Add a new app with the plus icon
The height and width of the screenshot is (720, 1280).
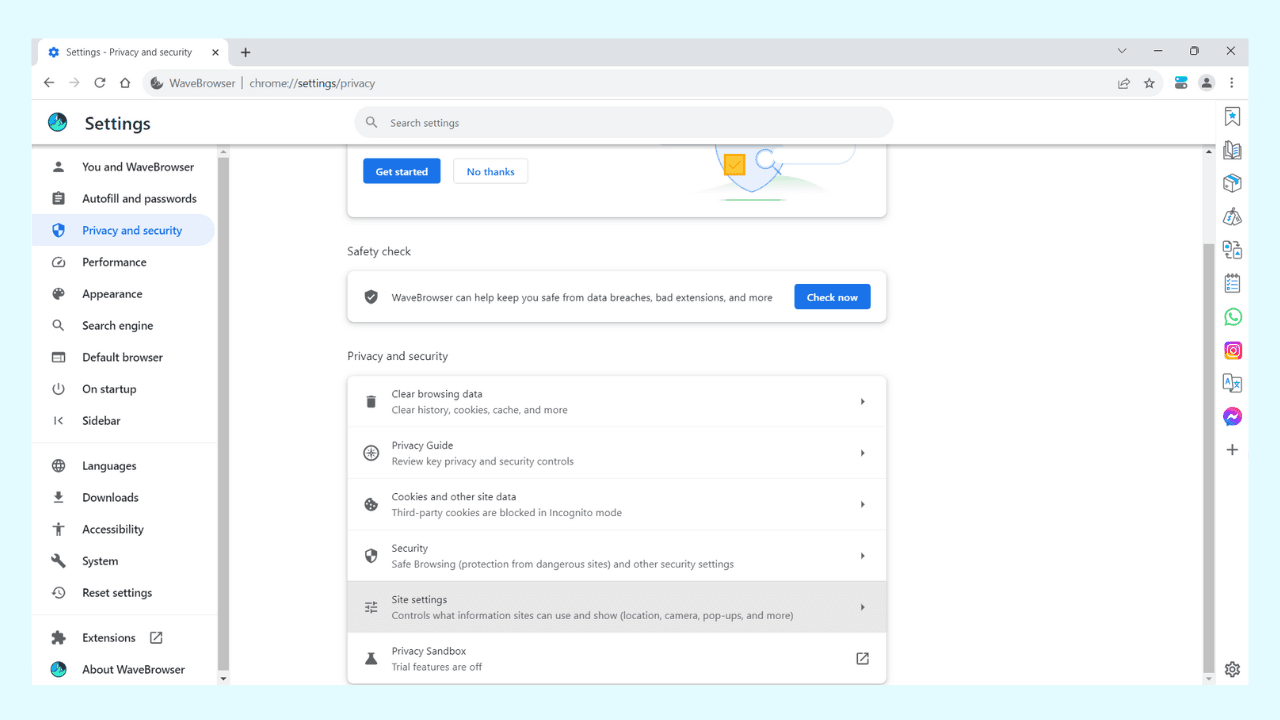[1232, 449]
